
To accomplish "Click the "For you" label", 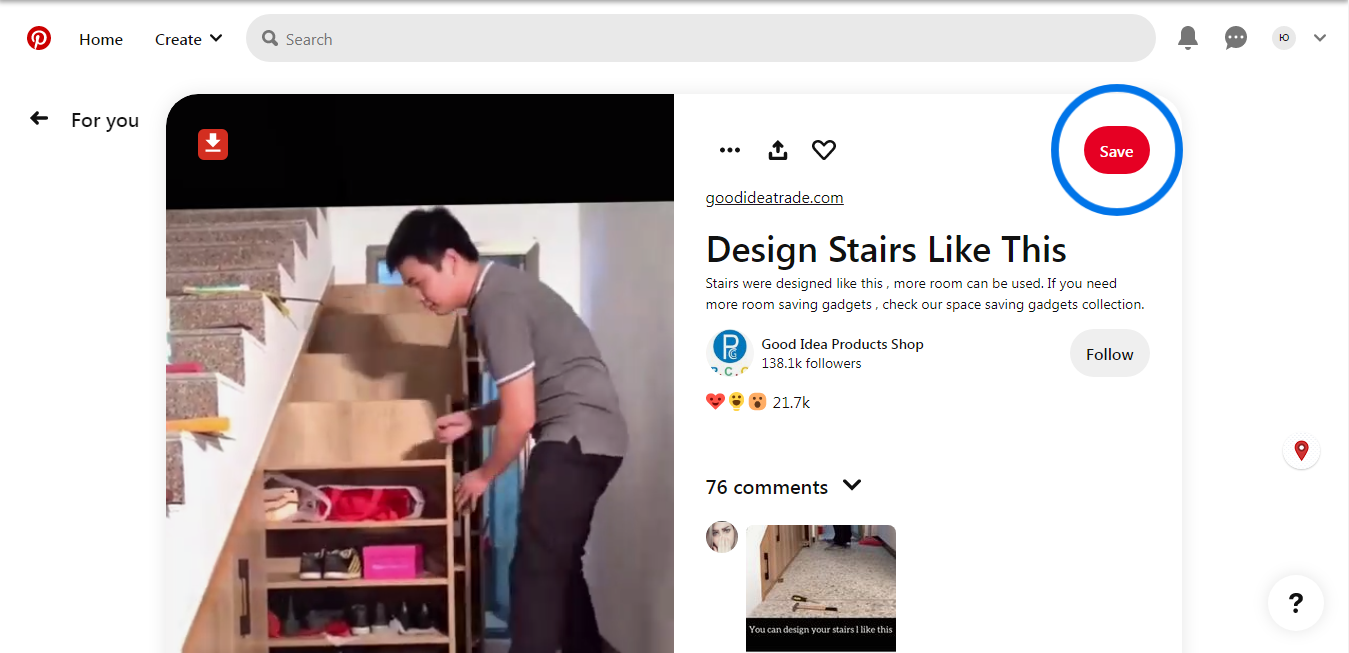I will 105,120.
